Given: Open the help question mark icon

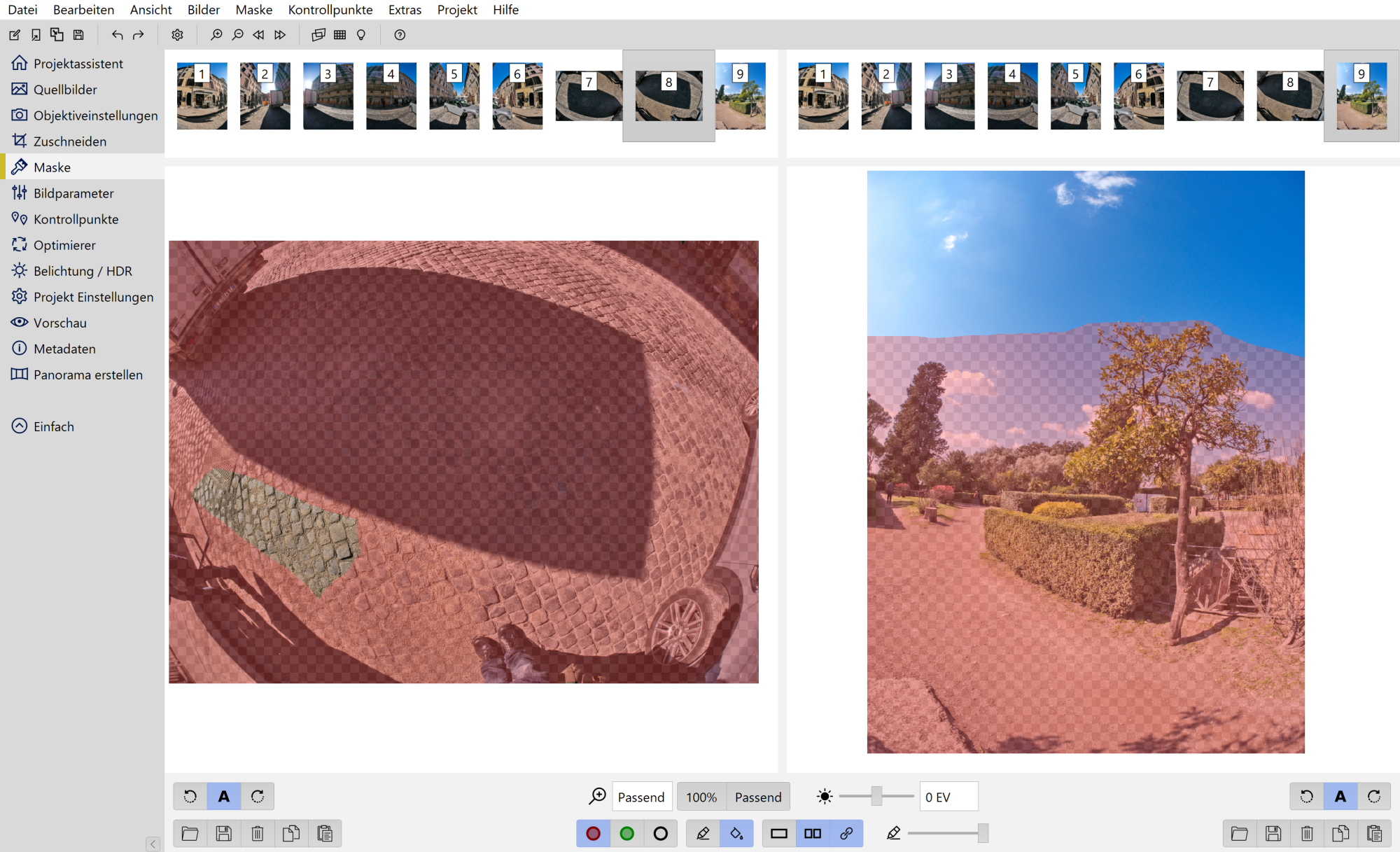Looking at the screenshot, I should [400, 35].
